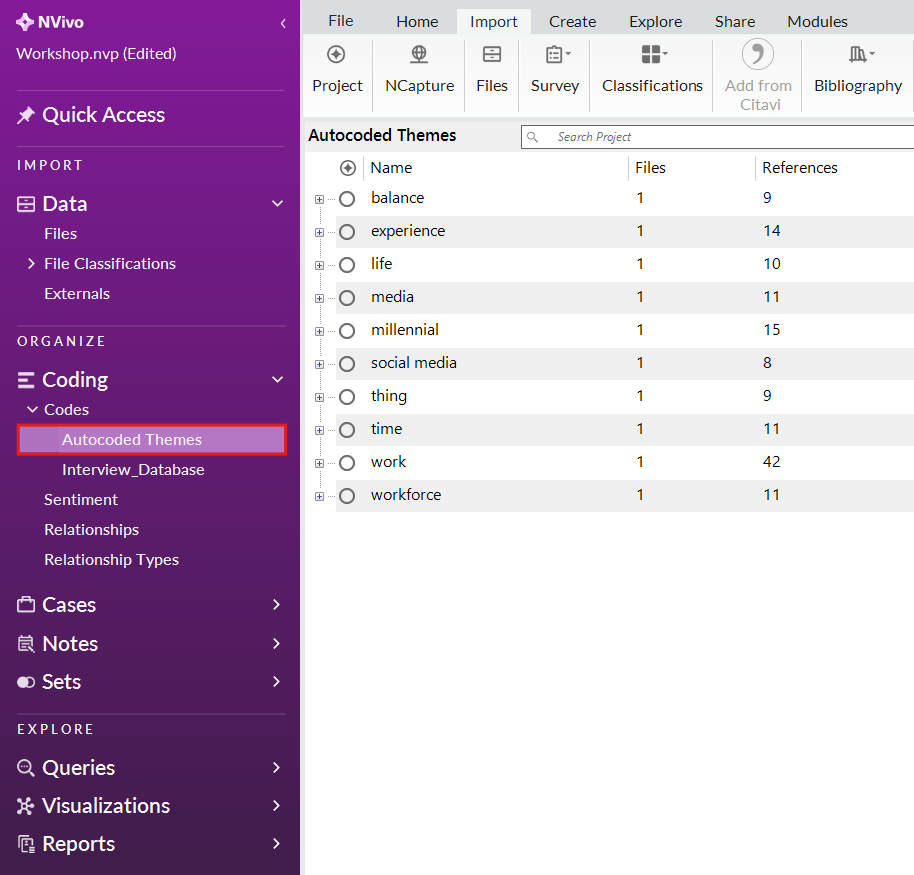The height and width of the screenshot is (875, 914).
Task: Select the media code circle
Action: 347,298
